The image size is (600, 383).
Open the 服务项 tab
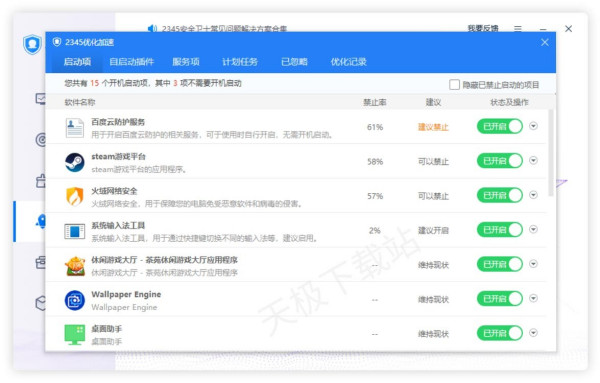[186, 62]
